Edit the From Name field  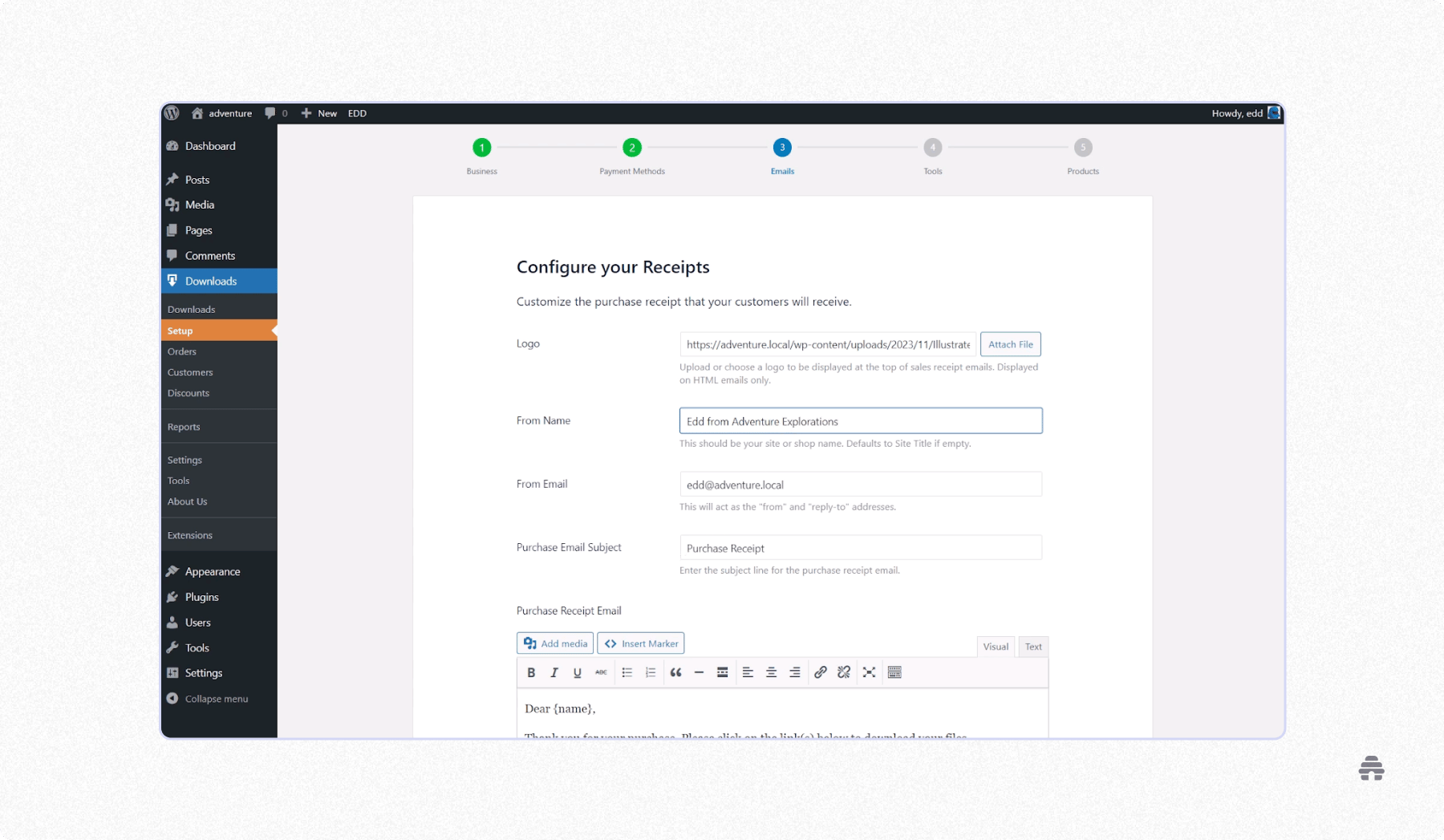click(x=859, y=420)
